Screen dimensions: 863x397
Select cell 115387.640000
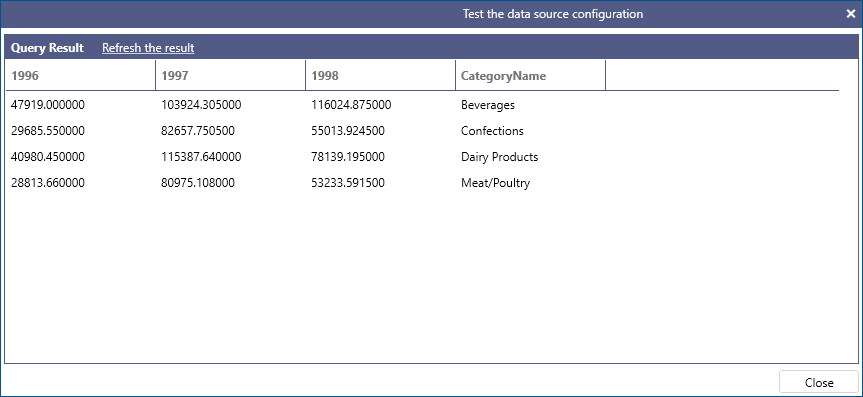[x=201, y=157]
